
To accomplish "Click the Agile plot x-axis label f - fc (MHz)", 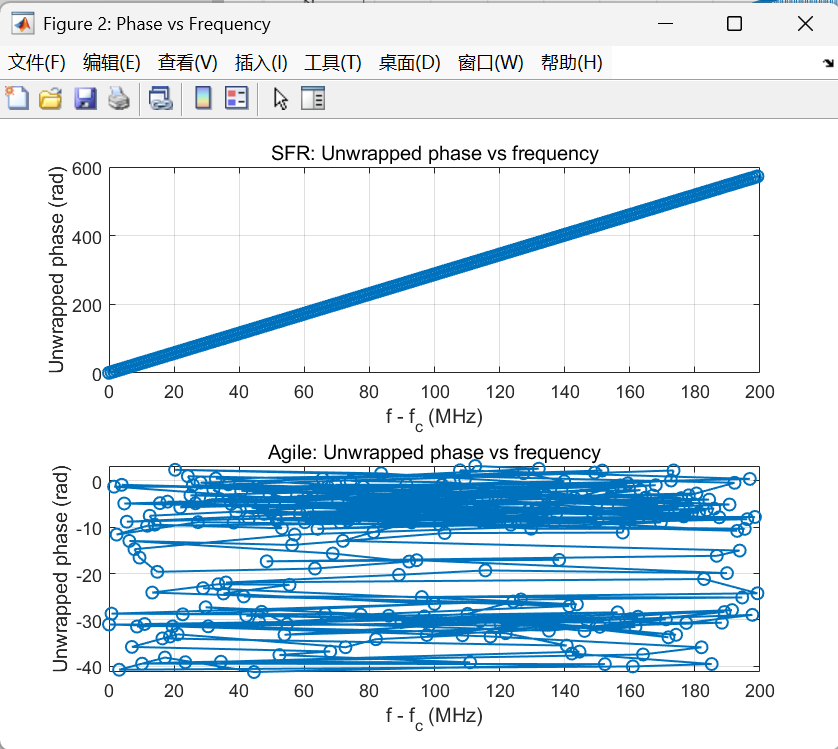I will pyautogui.click(x=434, y=716).
